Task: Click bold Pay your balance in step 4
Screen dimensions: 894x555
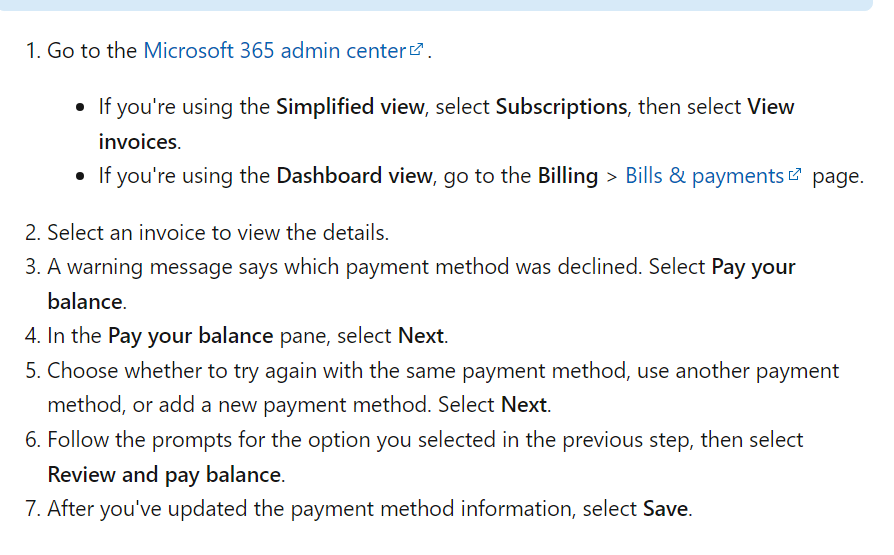Action: point(190,336)
